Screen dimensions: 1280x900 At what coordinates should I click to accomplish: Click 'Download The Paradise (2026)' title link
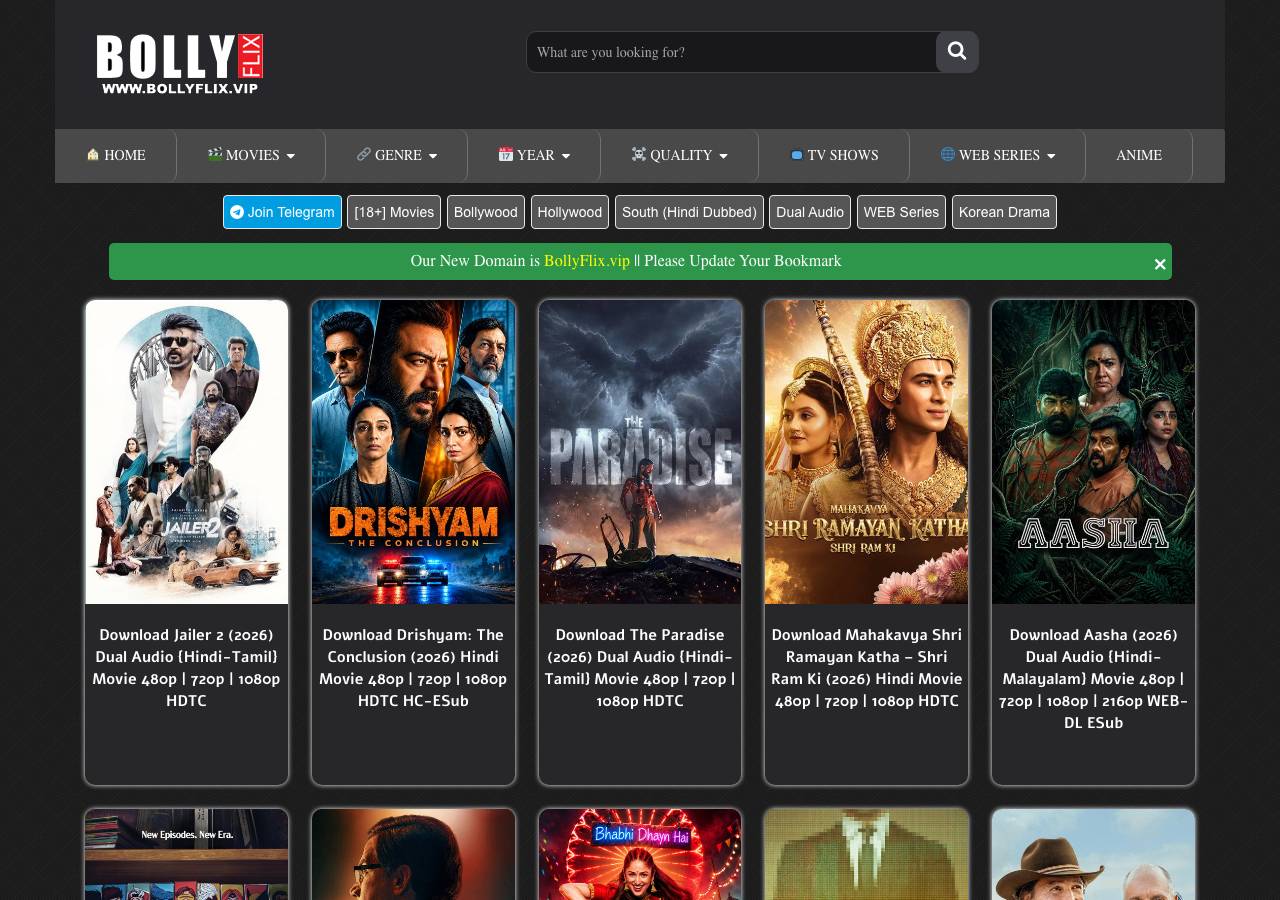pyautogui.click(x=640, y=668)
